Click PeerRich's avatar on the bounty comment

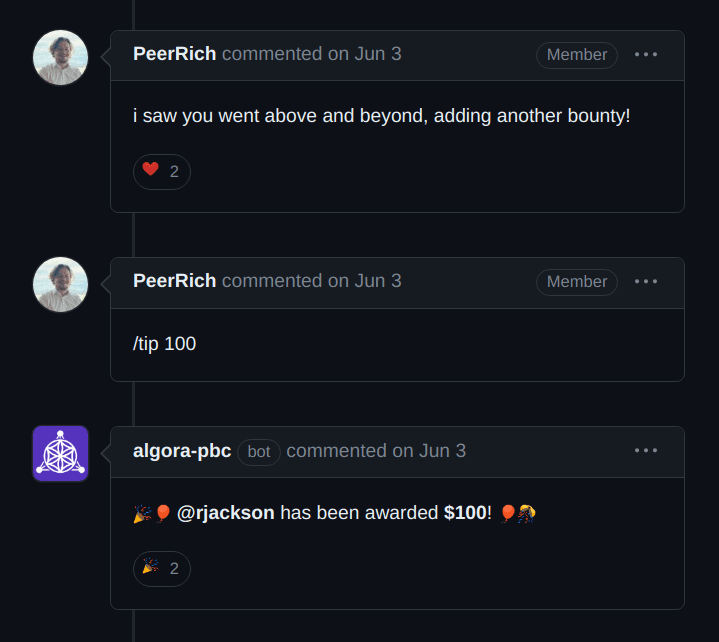pos(61,57)
